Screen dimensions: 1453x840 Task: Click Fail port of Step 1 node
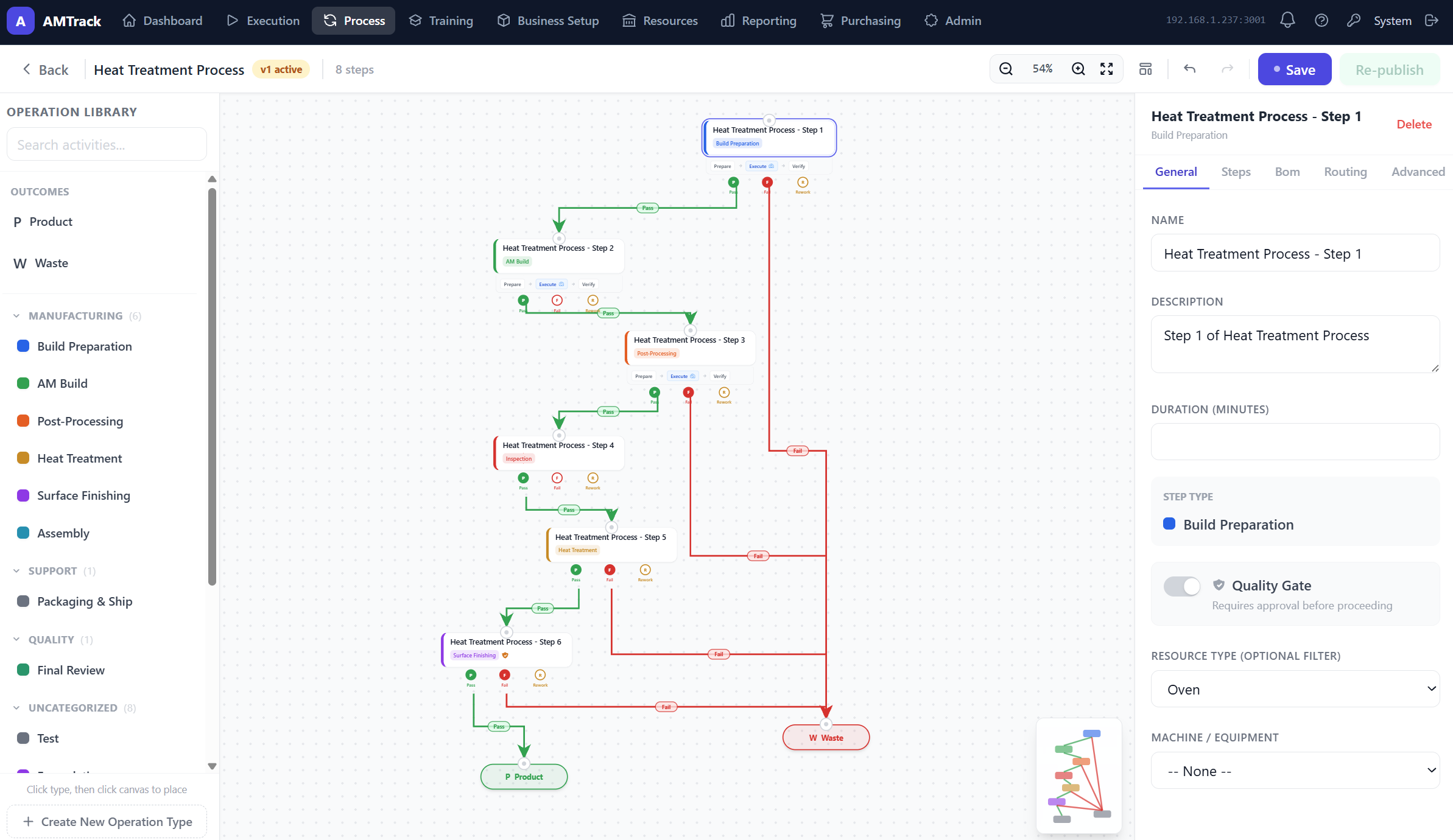click(767, 182)
